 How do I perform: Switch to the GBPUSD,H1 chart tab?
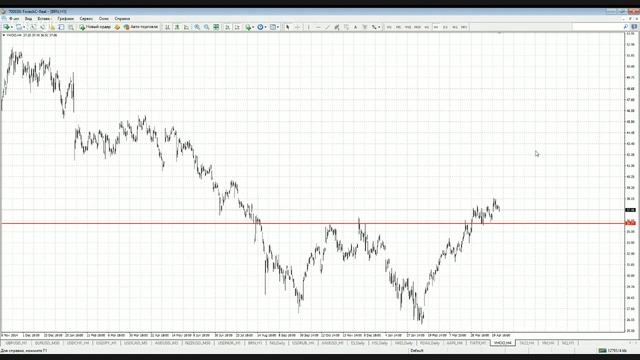point(16,343)
